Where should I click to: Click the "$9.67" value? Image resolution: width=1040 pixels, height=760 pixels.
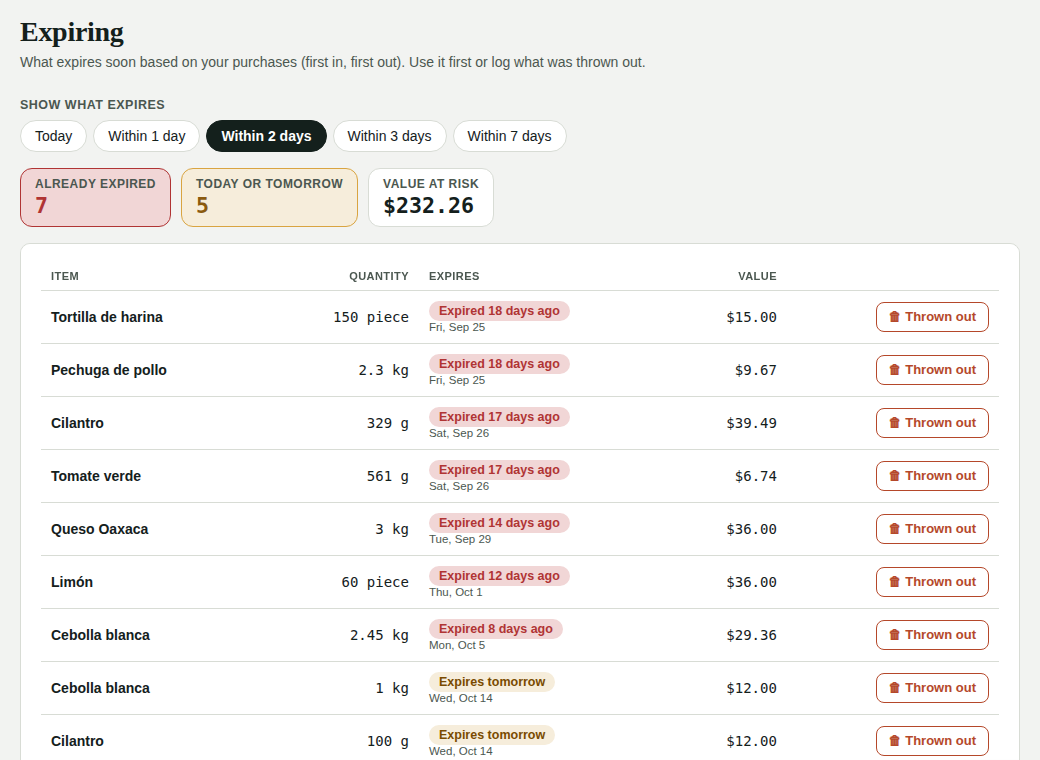tap(755, 370)
